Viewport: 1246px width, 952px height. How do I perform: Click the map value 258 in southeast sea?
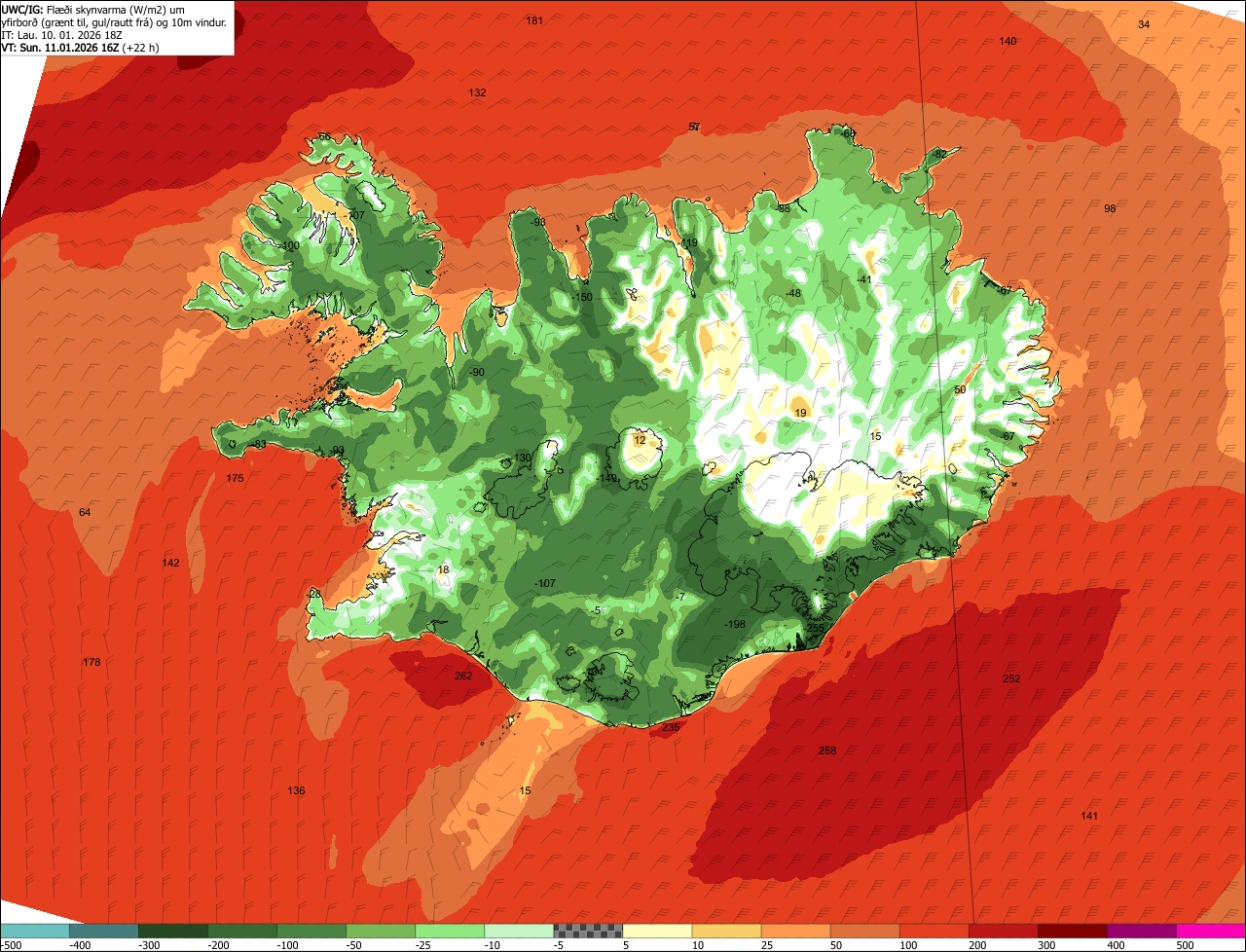pyautogui.click(x=827, y=751)
